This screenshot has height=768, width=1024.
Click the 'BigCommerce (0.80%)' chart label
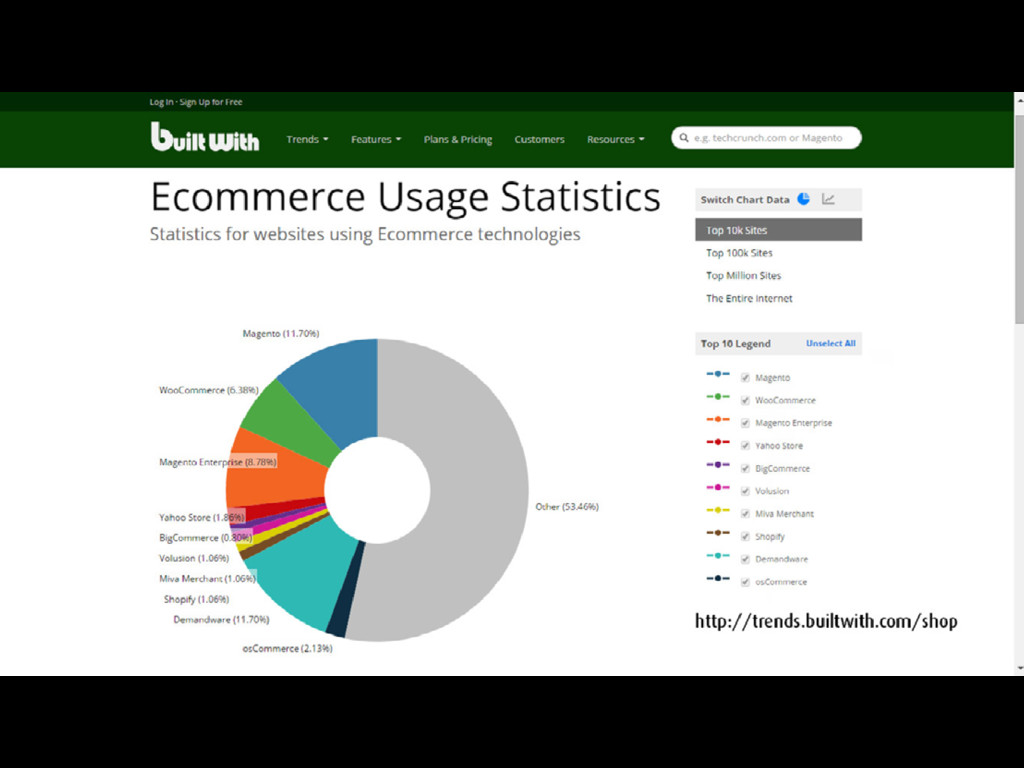pyautogui.click(x=206, y=538)
